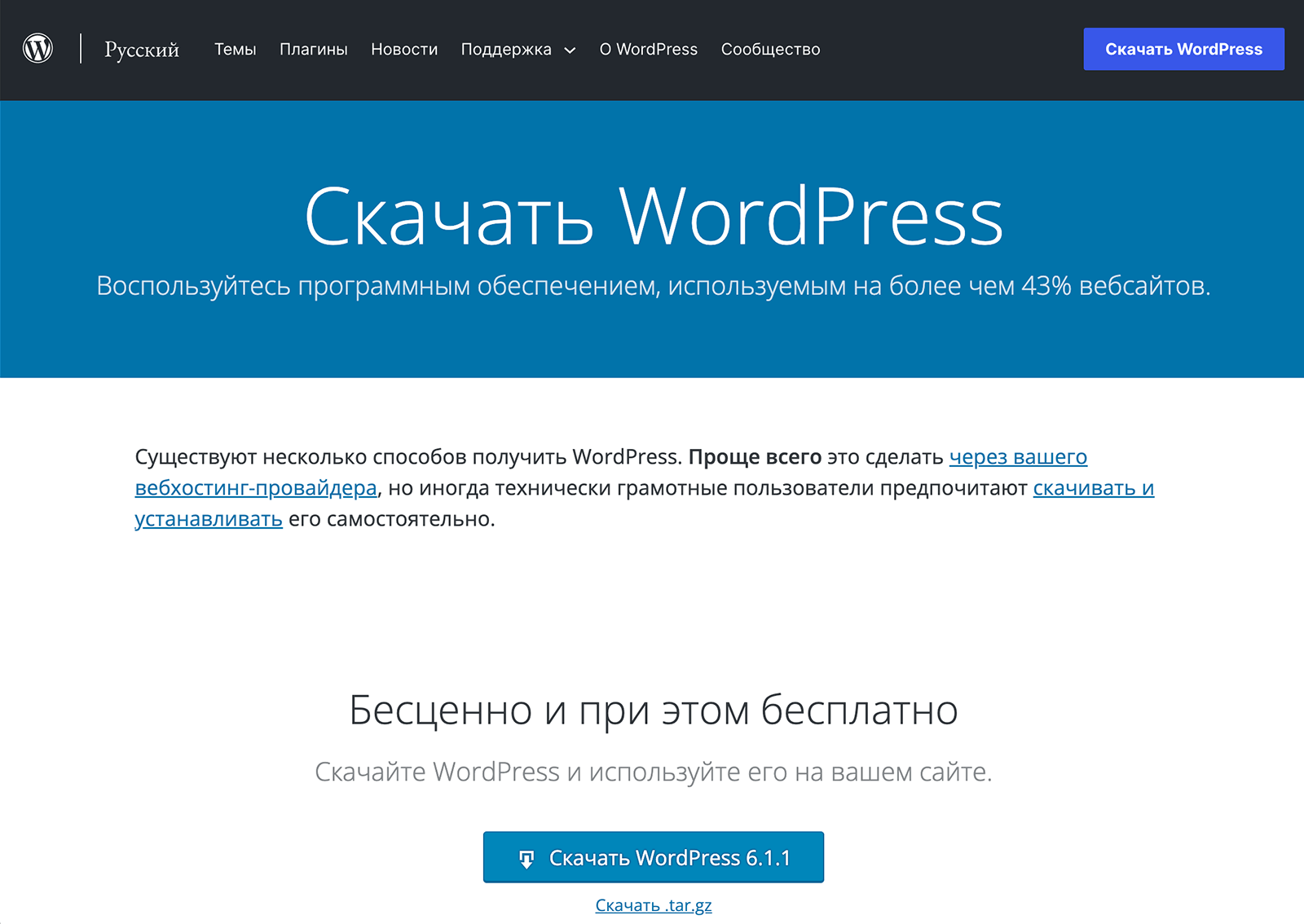
Task: Click the WordPress logo icon
Action: tap(37, 49)
